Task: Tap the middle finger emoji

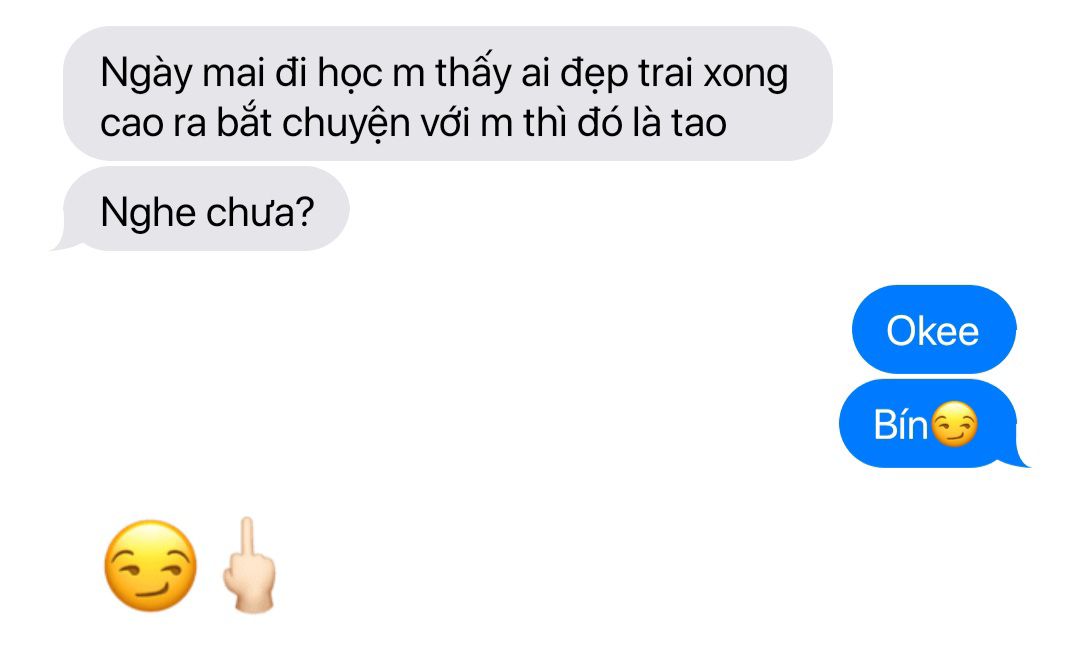Action: [249, 565]
